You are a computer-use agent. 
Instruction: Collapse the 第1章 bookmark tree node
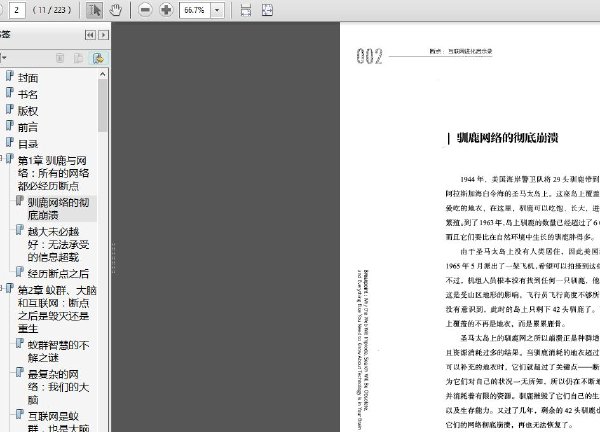(x=1, y=157)
